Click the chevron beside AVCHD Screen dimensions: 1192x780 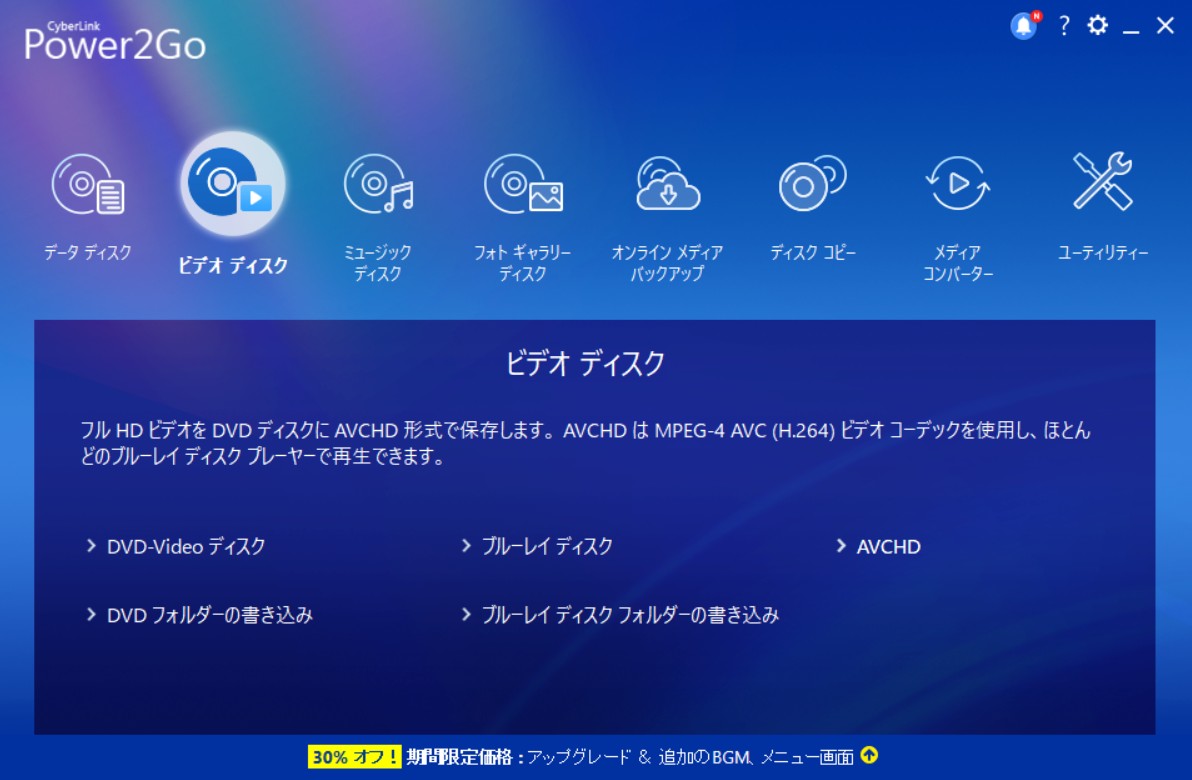click(x=841, y=546)
